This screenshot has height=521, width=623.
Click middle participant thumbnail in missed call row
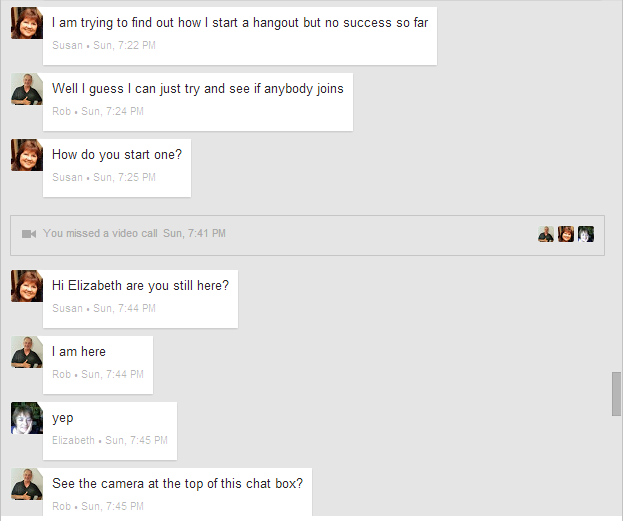click(566, 234)
